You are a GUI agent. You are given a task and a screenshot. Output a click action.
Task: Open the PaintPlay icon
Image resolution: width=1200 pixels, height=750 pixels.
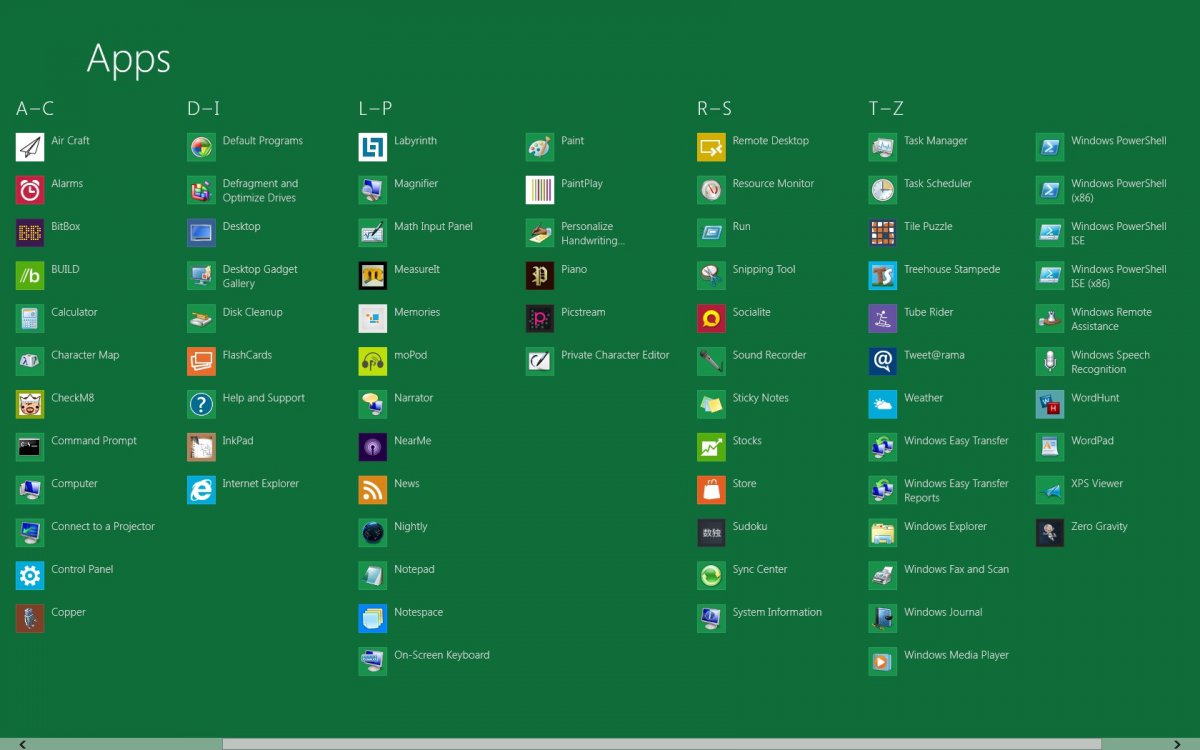540,190
